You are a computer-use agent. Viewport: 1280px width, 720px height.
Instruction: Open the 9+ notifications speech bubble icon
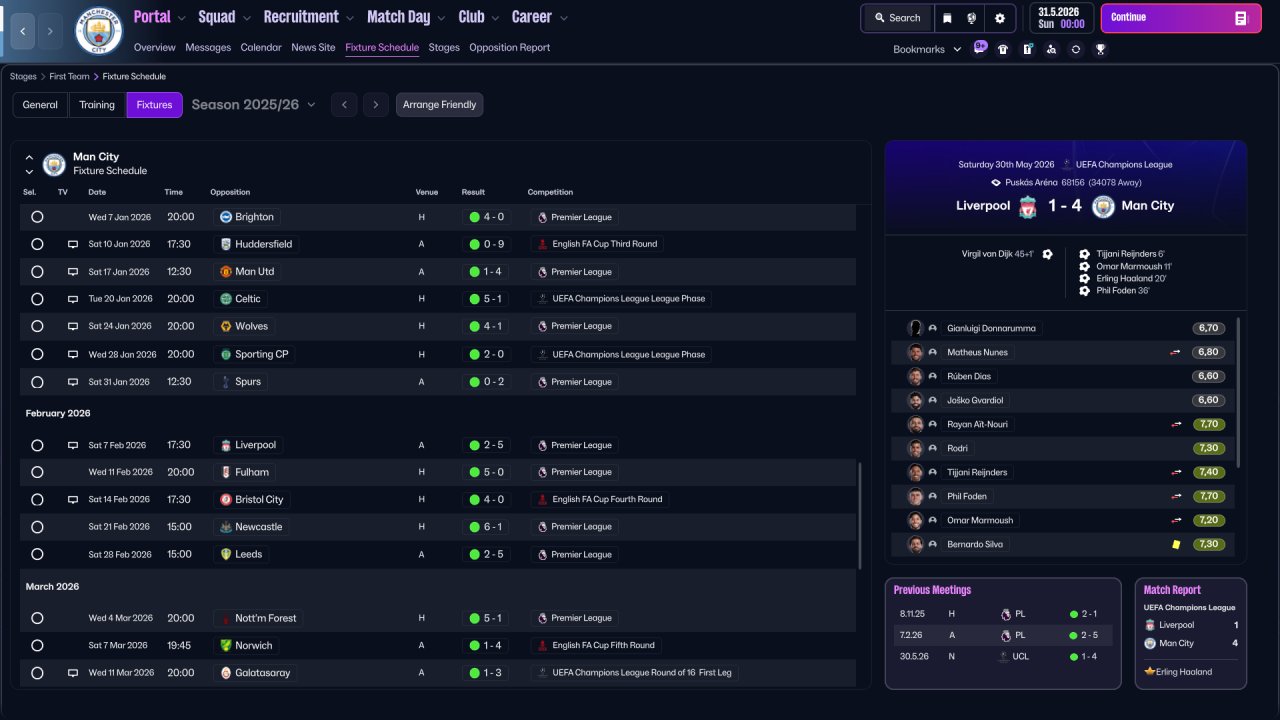click(979, 47)
